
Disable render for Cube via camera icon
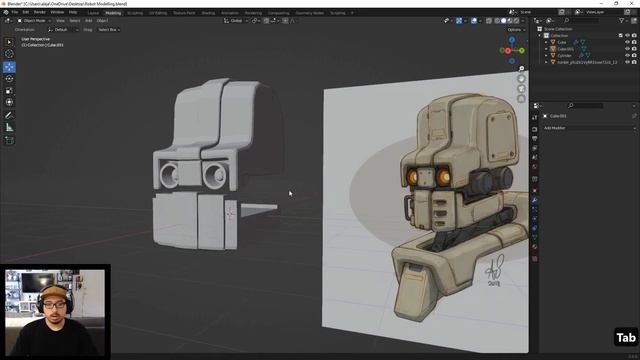point(634,42)
